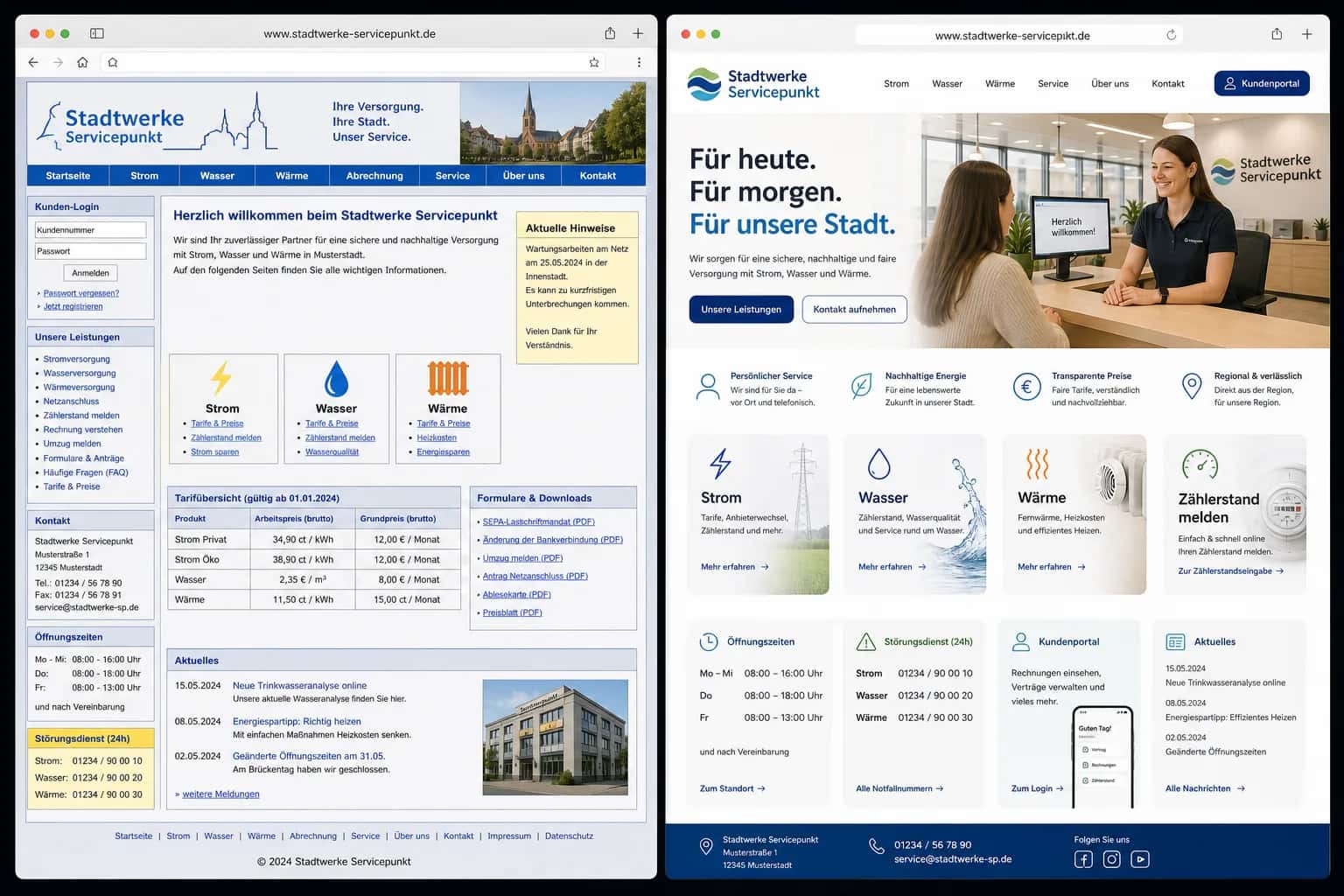Open Strom in the new site's top menu
1344x896 pixels.
pyautogui.click(x=896, y=84)
